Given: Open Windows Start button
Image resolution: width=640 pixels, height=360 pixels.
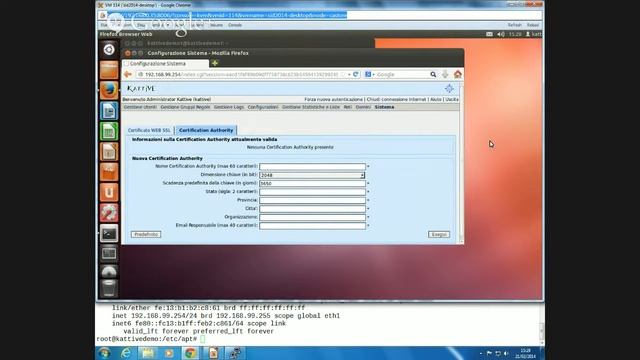Looking at the screenshot, I should pyautogui.click(x=104, y=353).
